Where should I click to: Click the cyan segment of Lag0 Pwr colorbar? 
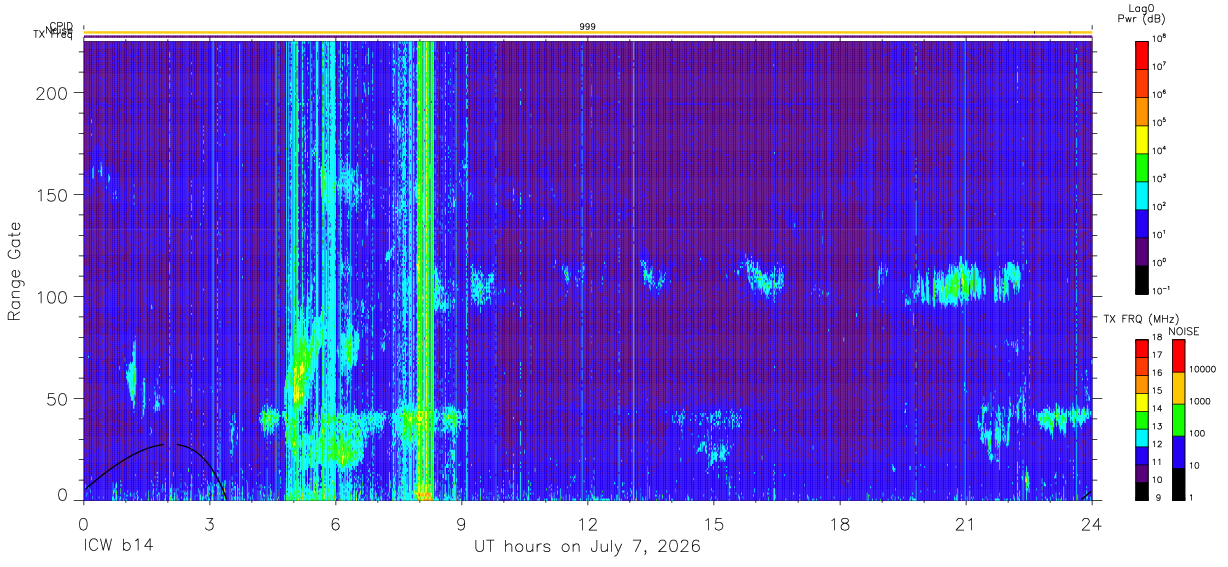[x=1142, y=194]
